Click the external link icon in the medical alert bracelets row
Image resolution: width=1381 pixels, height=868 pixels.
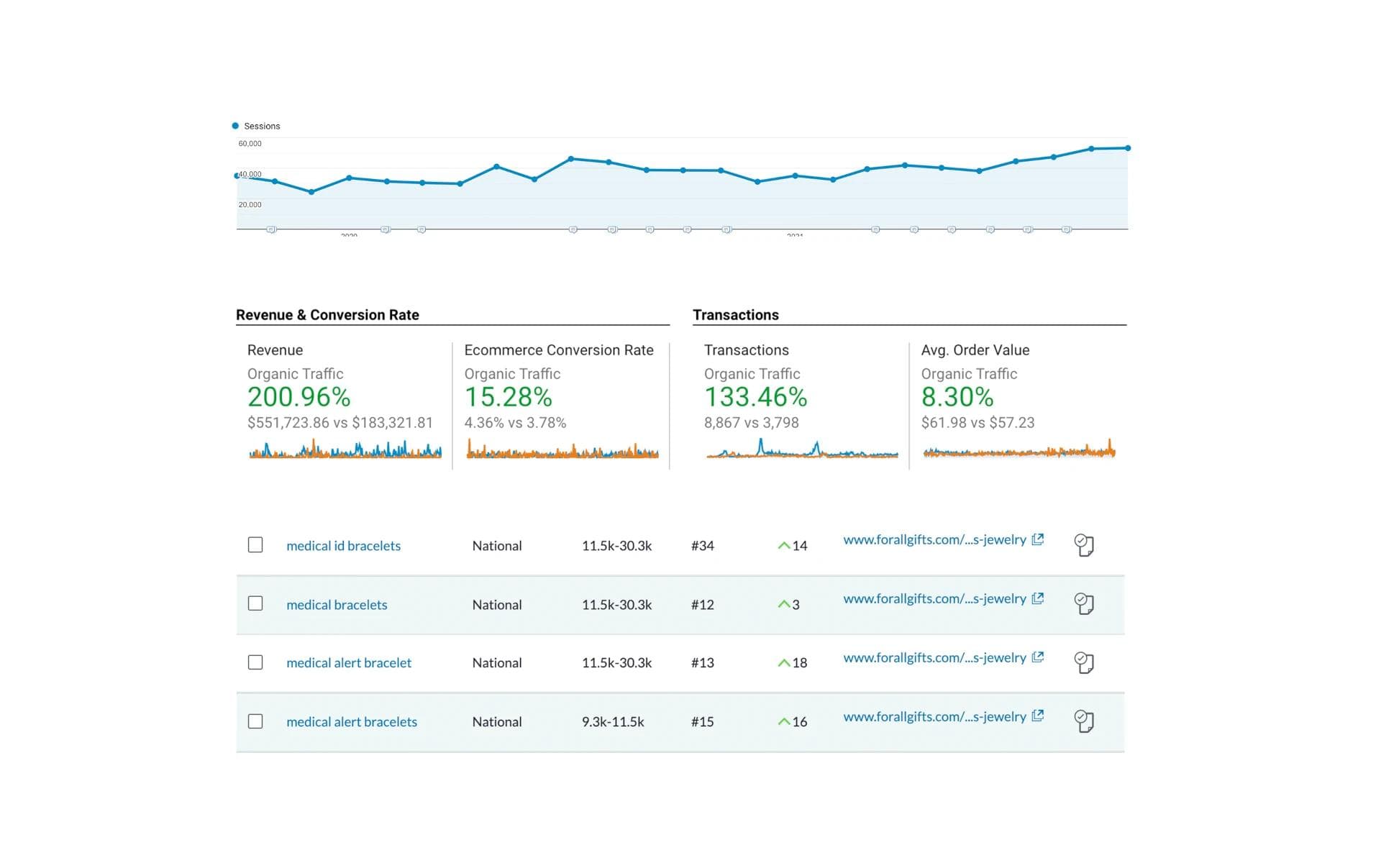coord(1037,716)
